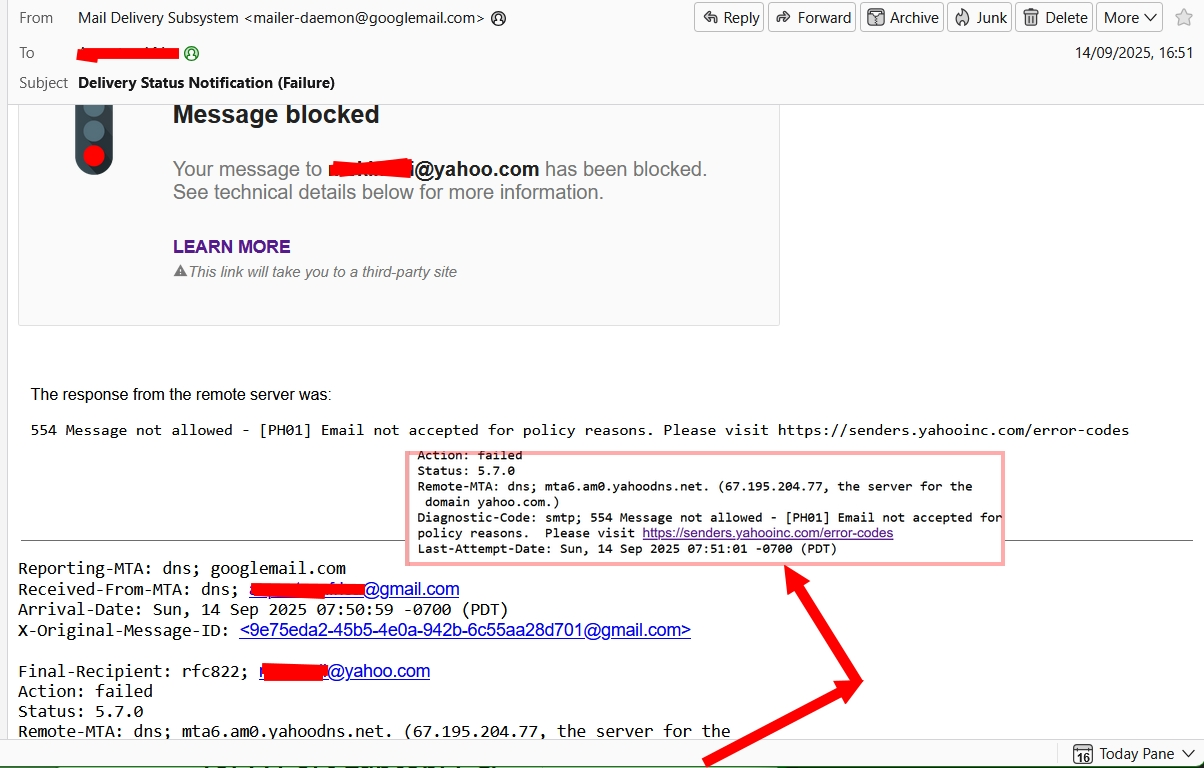
Task: Click the 'Arrival-Date' line
Action: tap(263, 609)
